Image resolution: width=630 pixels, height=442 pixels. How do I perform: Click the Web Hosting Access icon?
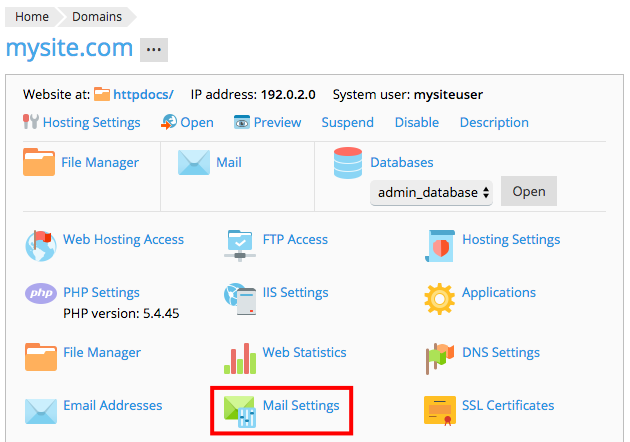pyautogui.click(x=40, y=241)
